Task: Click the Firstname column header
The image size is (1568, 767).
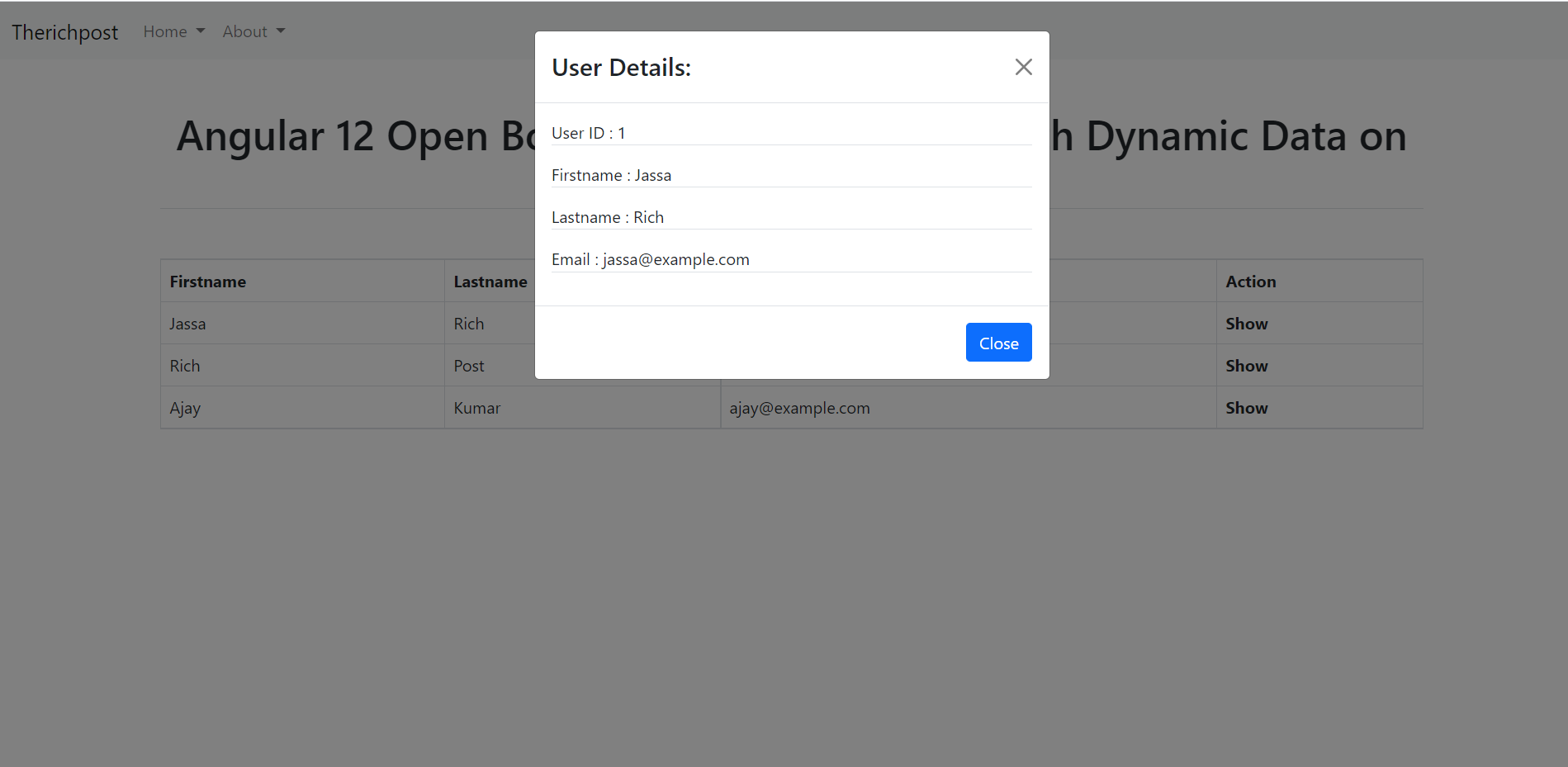Action: click(x=207, y=281)
